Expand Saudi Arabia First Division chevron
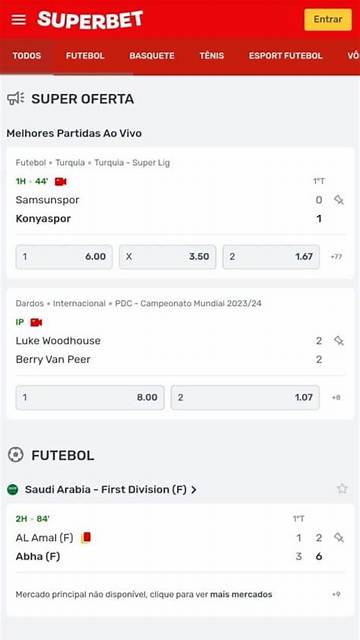 [x=194, y=489]
